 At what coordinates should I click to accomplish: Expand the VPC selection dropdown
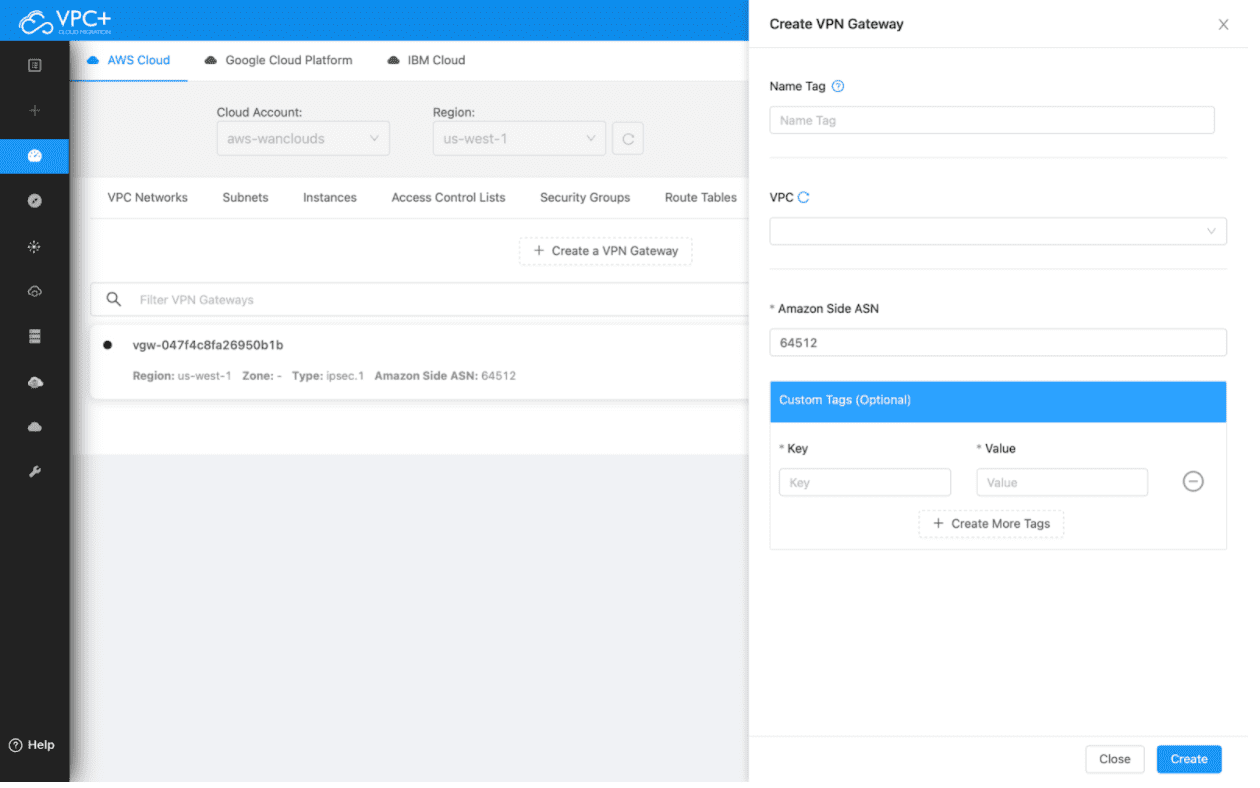click(x=998, y=231)
